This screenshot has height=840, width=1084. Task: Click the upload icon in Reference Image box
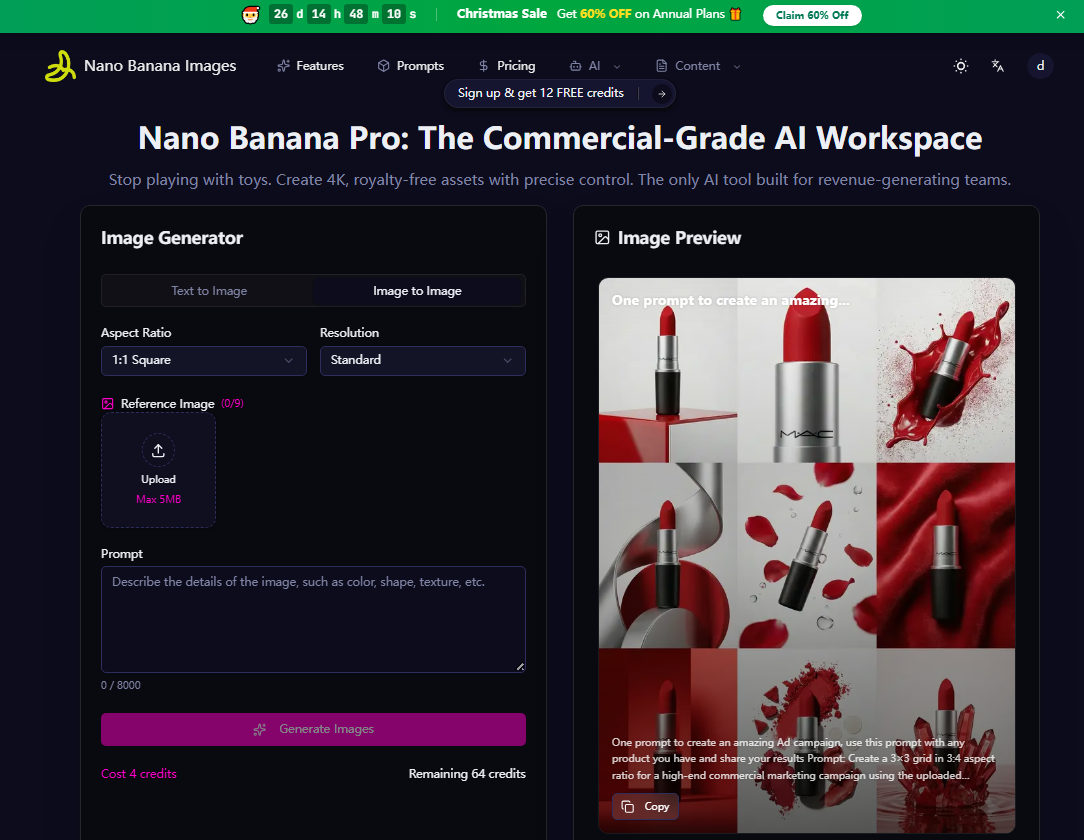[x=158, y=451]
